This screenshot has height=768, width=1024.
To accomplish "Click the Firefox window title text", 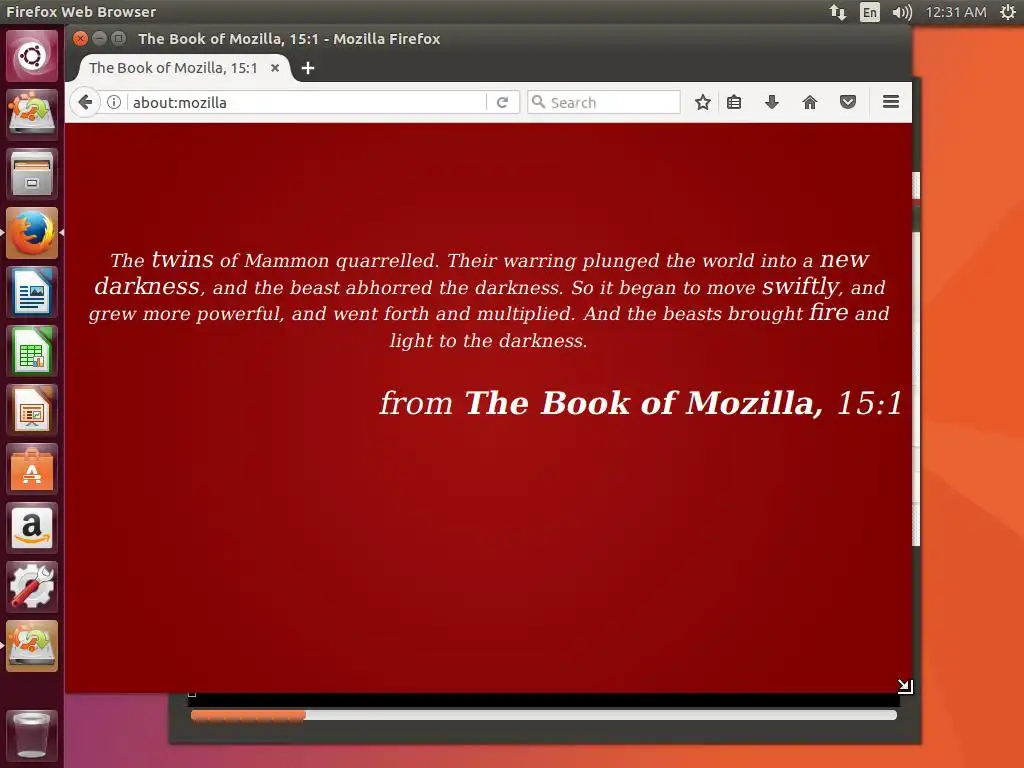I will tap(289, 39).
